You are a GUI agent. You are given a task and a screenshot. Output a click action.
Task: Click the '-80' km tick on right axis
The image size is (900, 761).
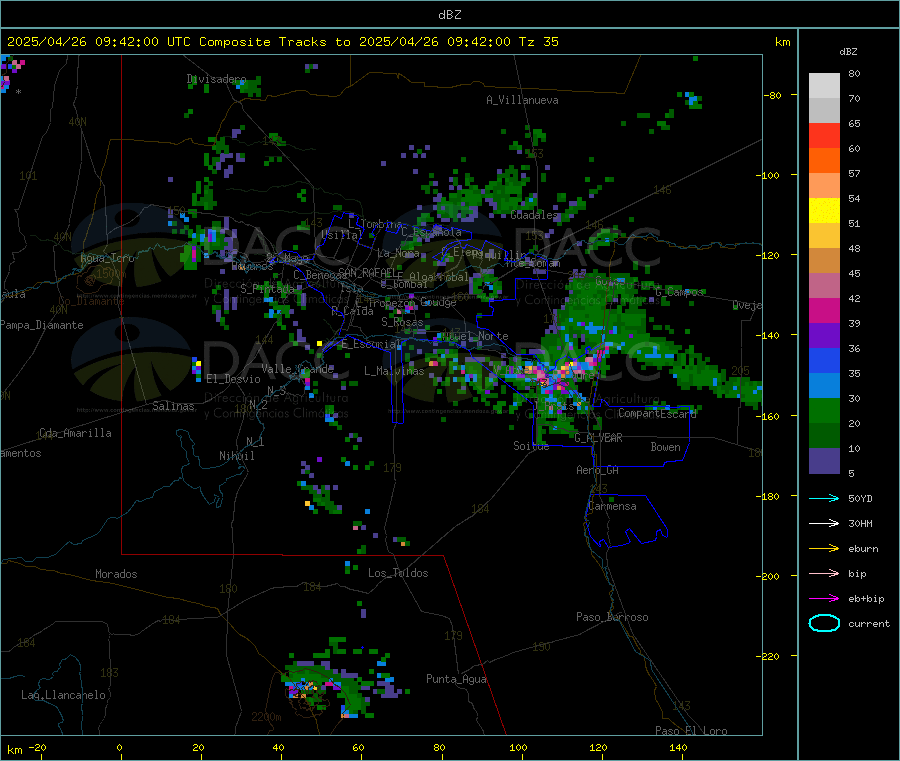pos(773,95)
